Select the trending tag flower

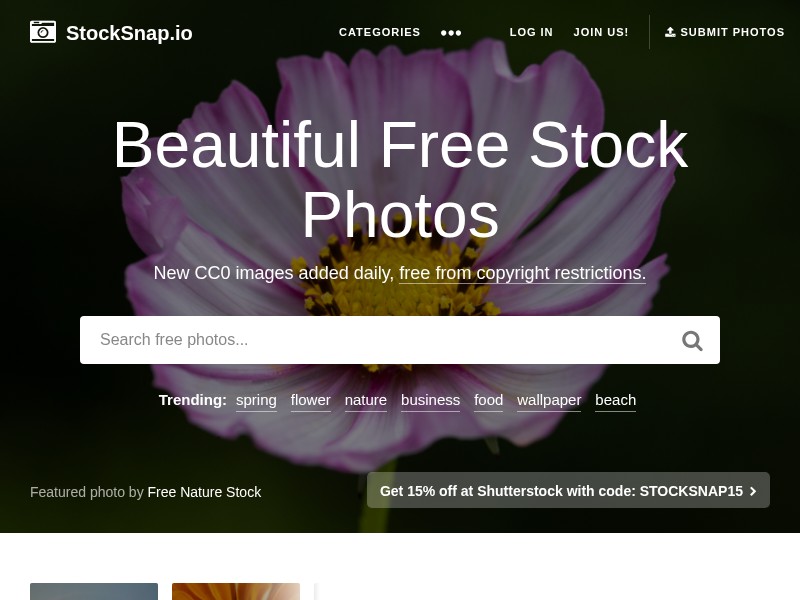click(x=311, y=400)
